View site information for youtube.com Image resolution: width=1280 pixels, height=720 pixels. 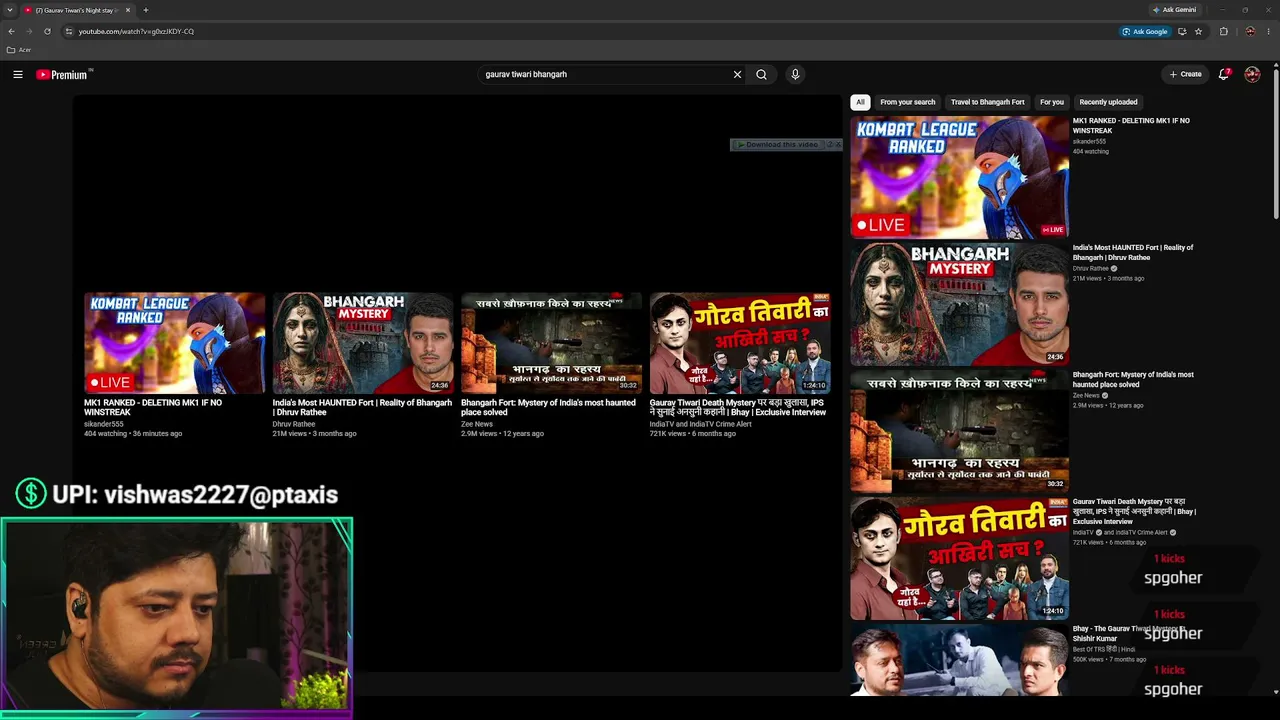[x=69, y=31]
